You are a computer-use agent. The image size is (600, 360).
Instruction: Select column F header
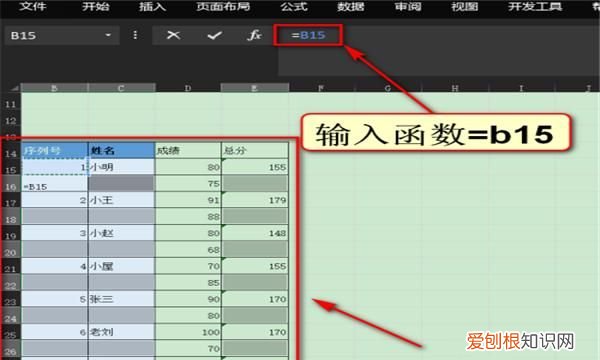321,88
